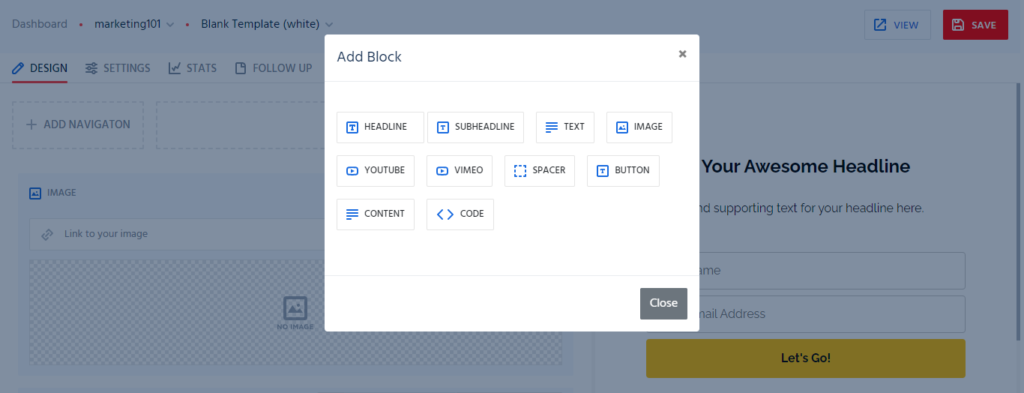Click the red Save button
Screen dimensions: 1024x393
coord(976,25)
